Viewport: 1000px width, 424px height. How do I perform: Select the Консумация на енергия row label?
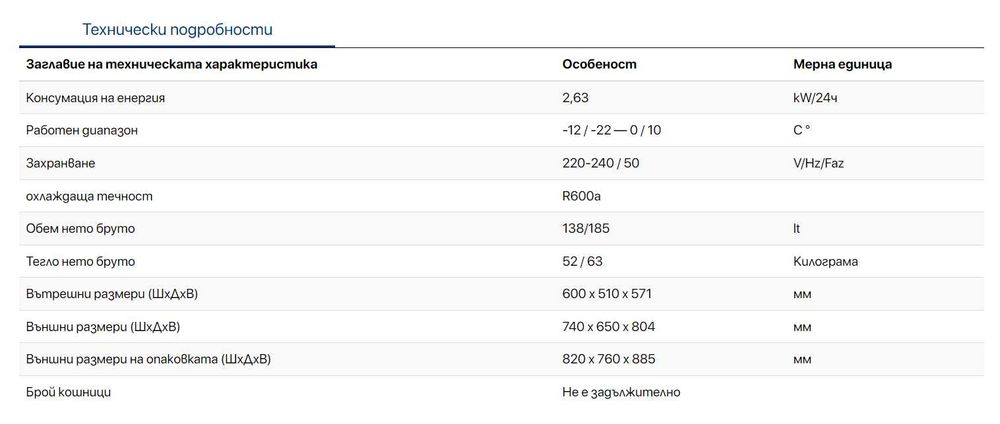tap(95, 97)
